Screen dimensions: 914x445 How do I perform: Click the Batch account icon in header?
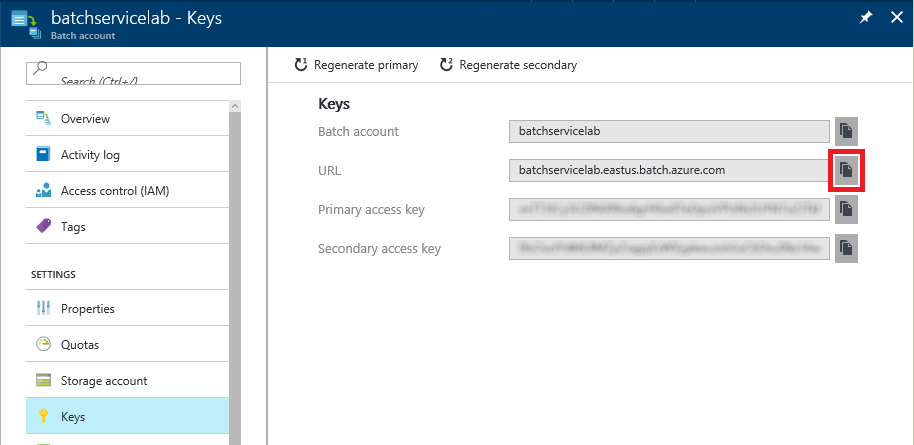27,26
